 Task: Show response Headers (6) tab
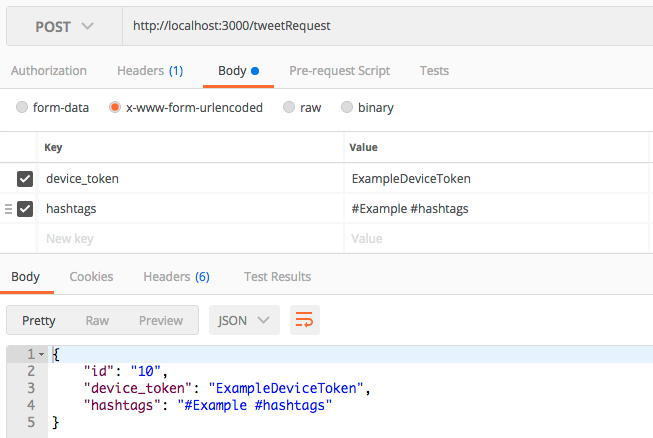[x=176, y=277]
